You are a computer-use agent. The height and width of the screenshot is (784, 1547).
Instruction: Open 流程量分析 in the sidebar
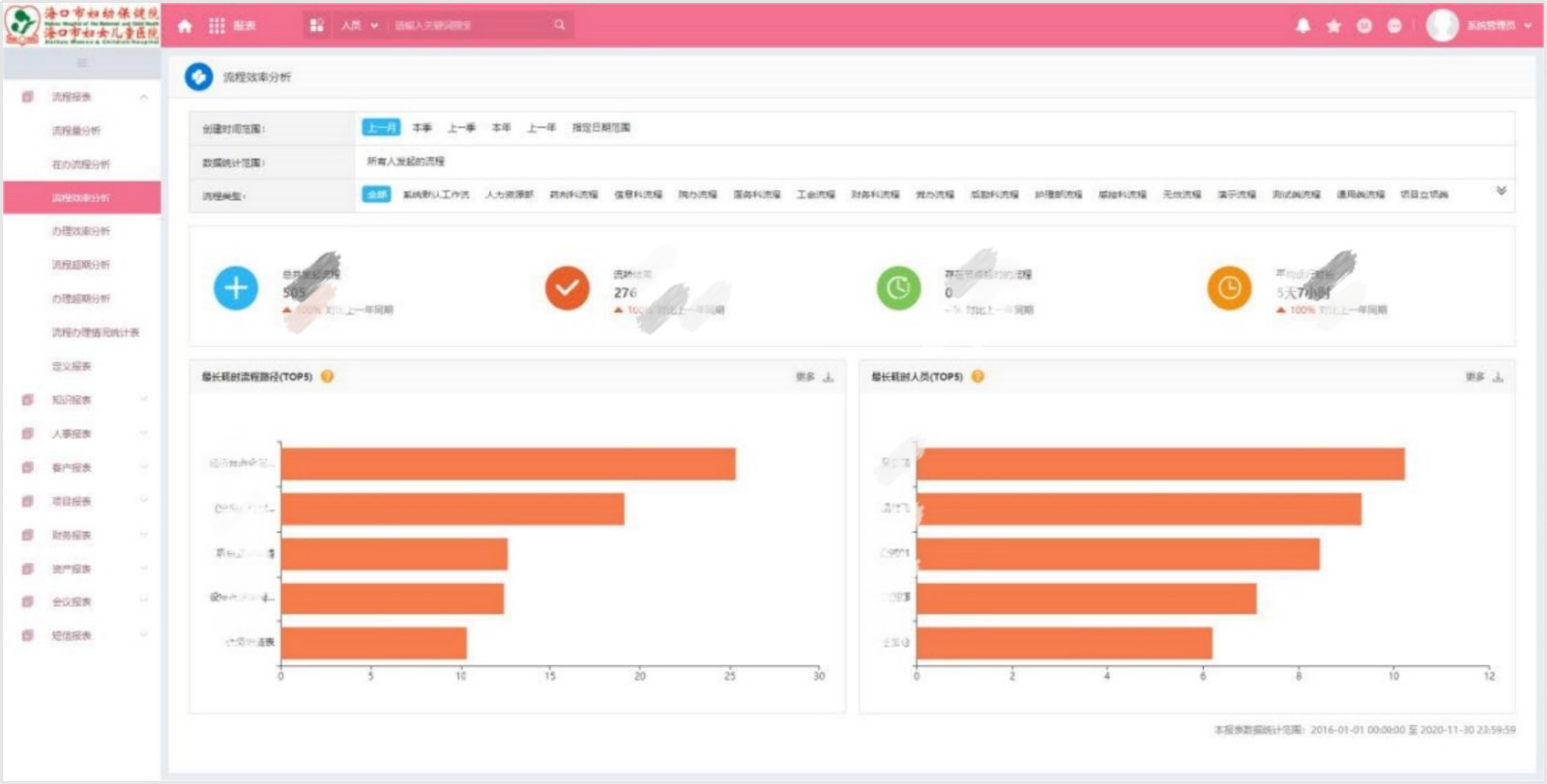tap(75, 131)
